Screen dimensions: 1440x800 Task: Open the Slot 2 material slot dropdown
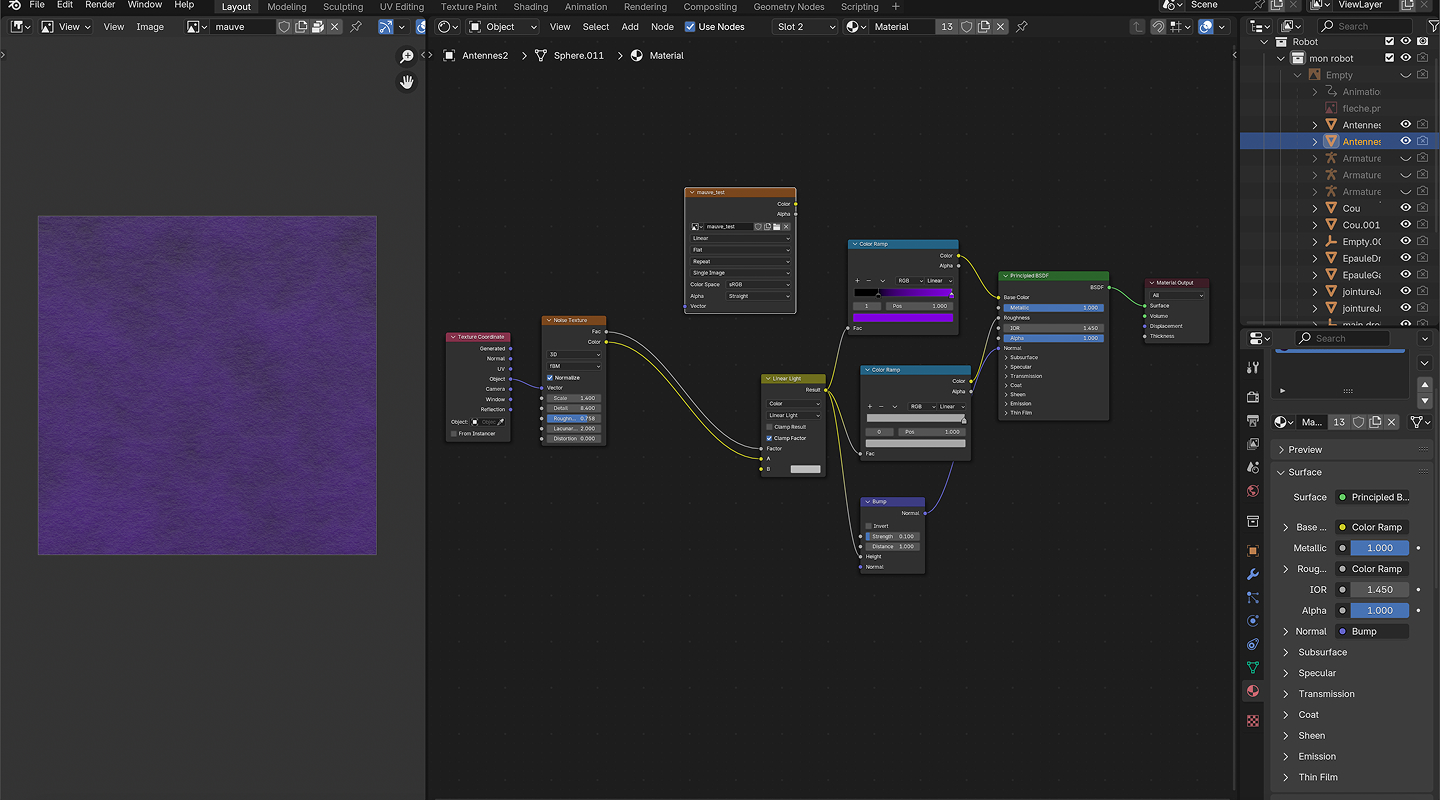tap(805, 27)
